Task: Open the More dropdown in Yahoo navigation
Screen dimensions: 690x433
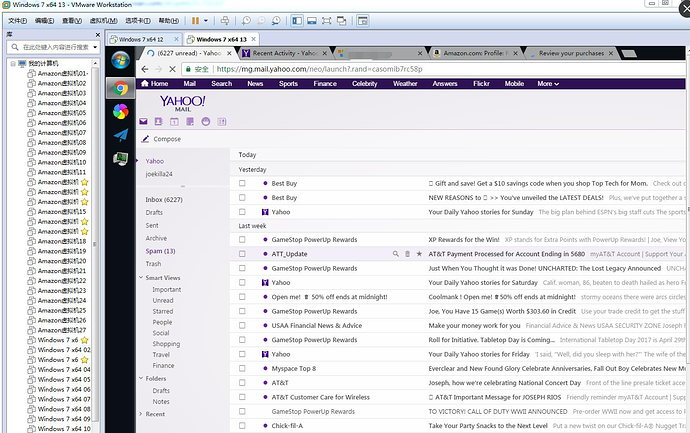Action: pyautogui.click(x=547, y=84)
